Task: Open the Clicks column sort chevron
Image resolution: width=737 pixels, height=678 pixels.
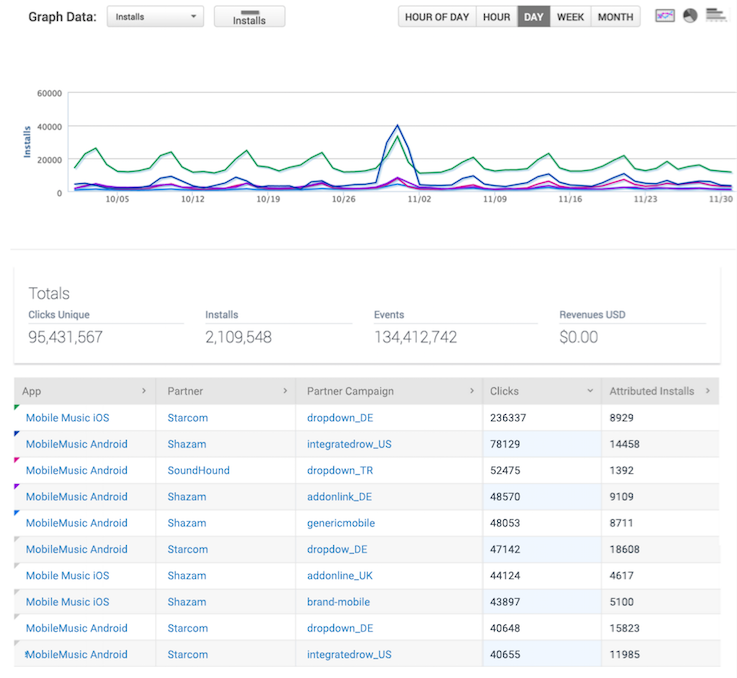Action: point(590,391)
